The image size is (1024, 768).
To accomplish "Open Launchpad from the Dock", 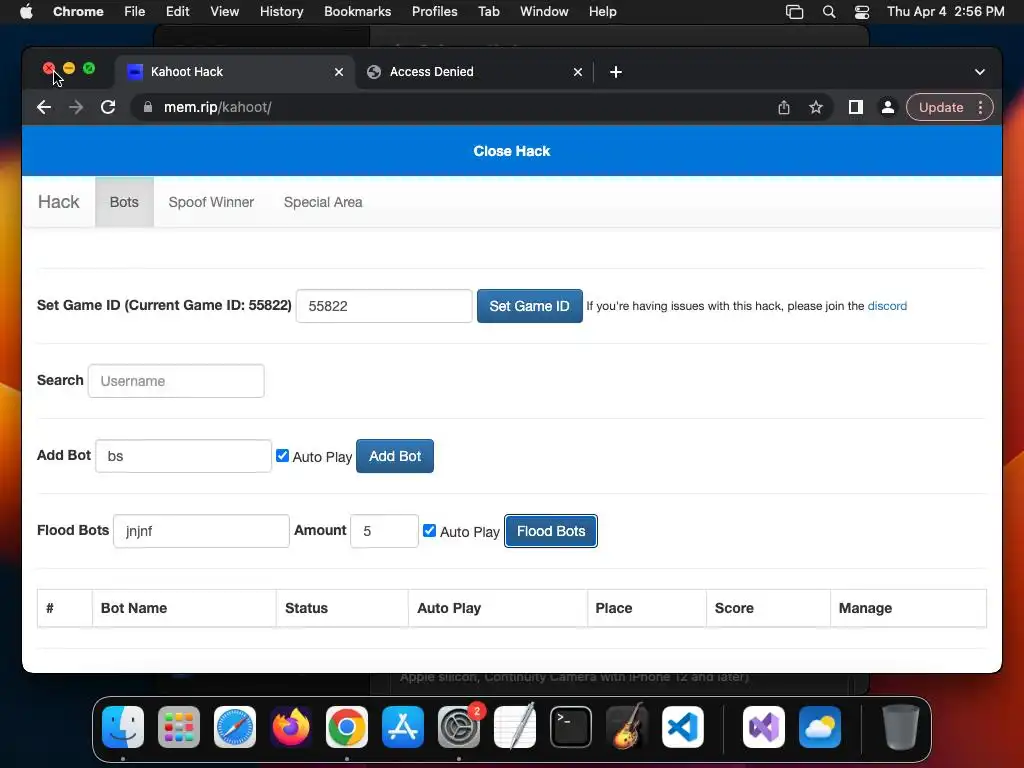I will point(179,727).
